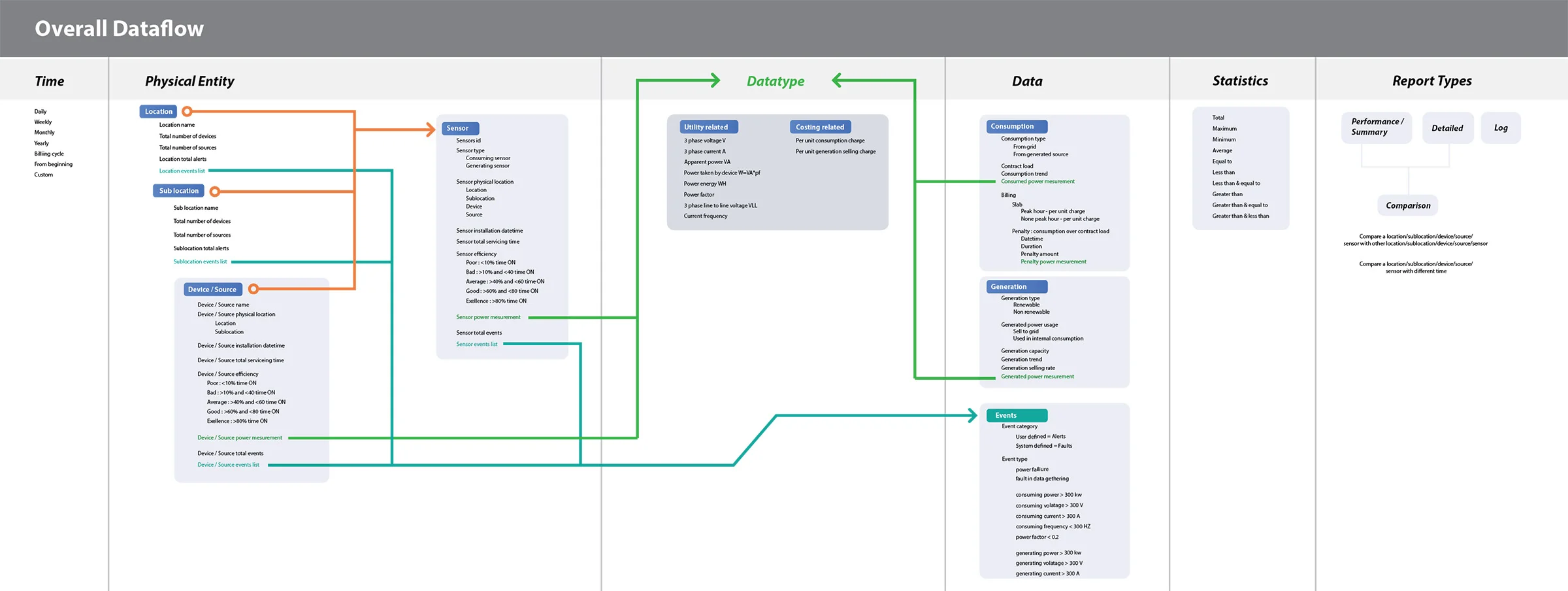The height and width of the screenshot is (591, 1568).
Task: Click the Contract load entry
Action: click(1017, 166)
